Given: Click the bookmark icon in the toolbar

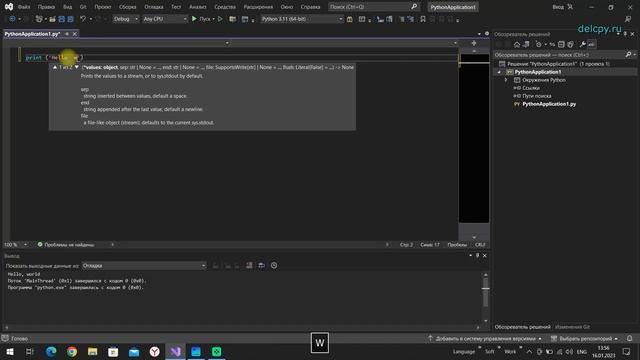Looking at the screenshot, I should pos(423,19).
